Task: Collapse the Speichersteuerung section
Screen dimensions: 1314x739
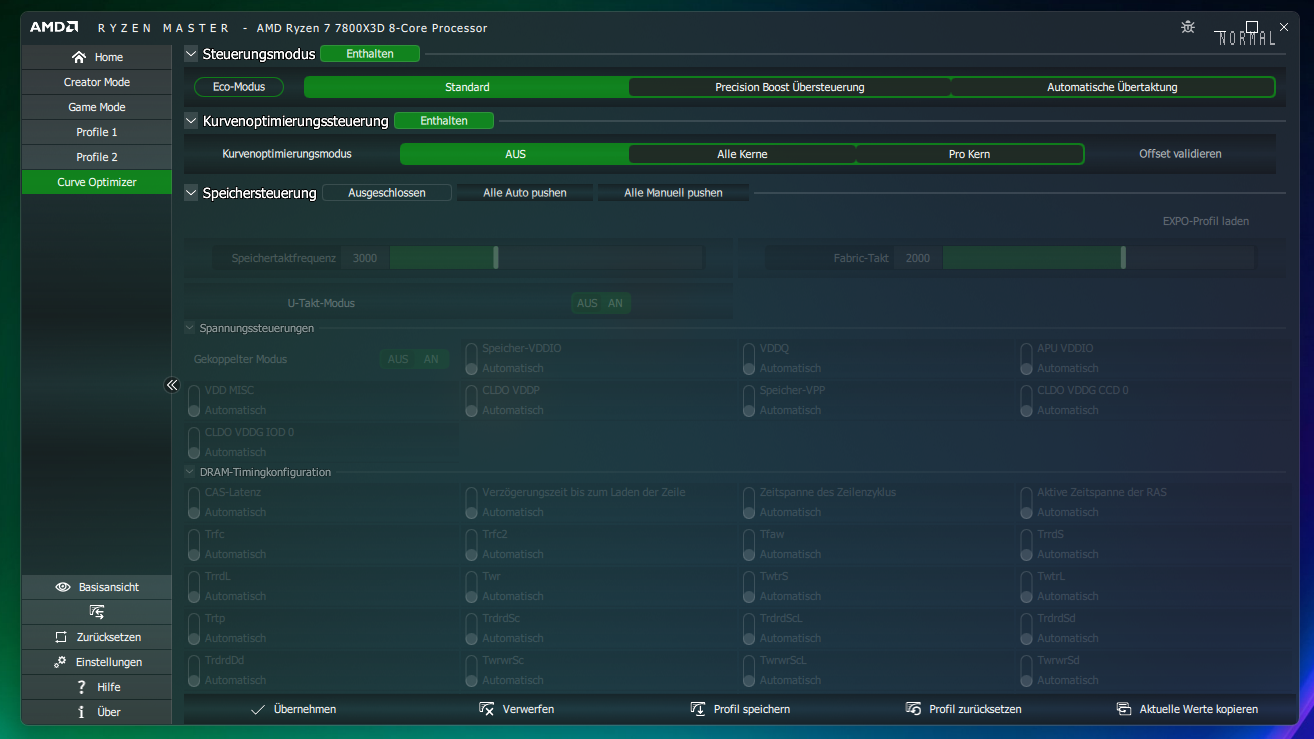Action: 191,193
